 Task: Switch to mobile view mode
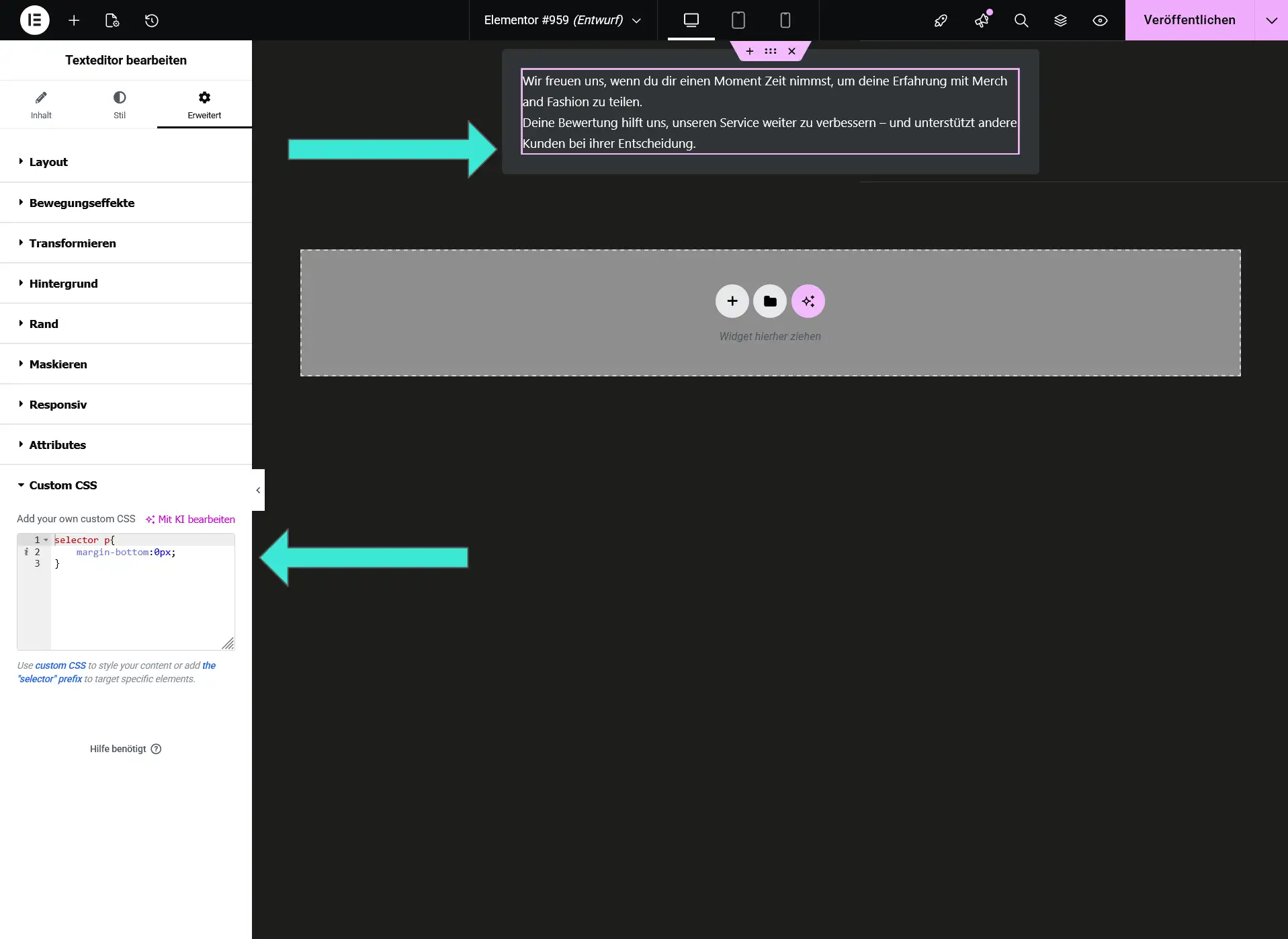coord(785,20)
